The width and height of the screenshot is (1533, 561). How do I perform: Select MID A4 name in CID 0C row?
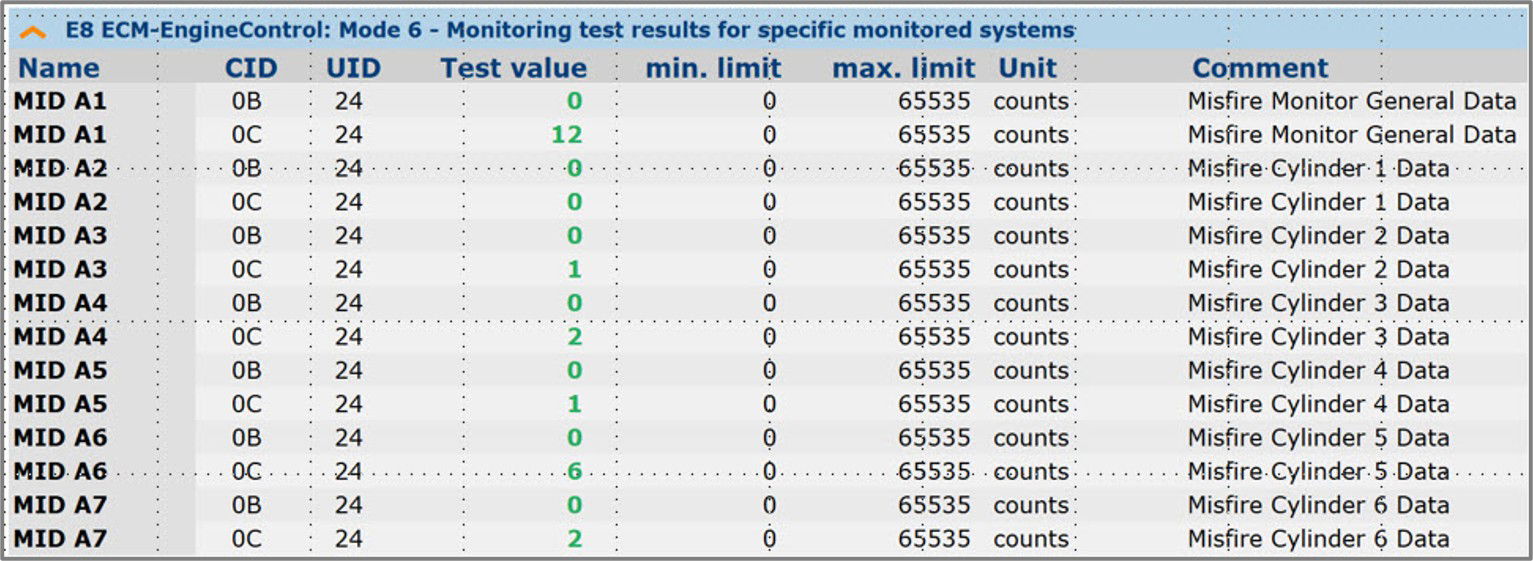(x=60, y=337)
